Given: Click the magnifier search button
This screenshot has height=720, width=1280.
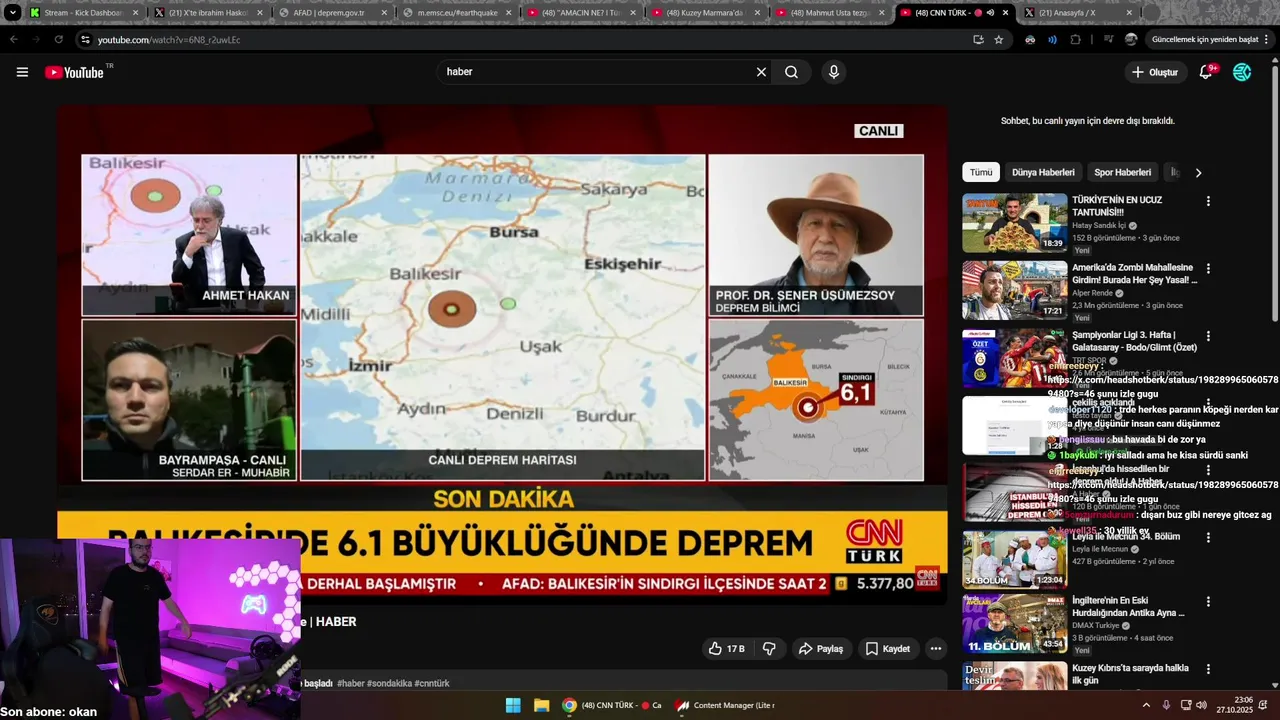Looking at the screenshot, I should (x=791, y=72).
